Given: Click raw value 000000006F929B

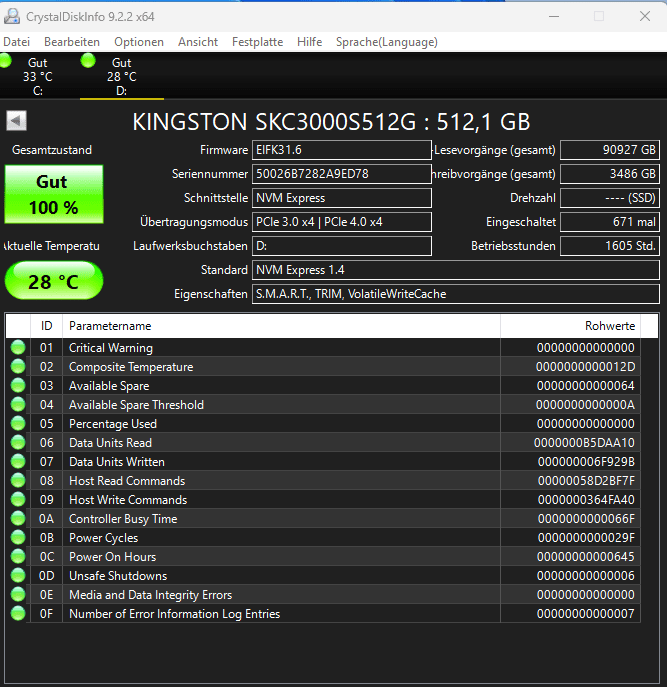Looking at the screenshot, I should click(586, 462).
